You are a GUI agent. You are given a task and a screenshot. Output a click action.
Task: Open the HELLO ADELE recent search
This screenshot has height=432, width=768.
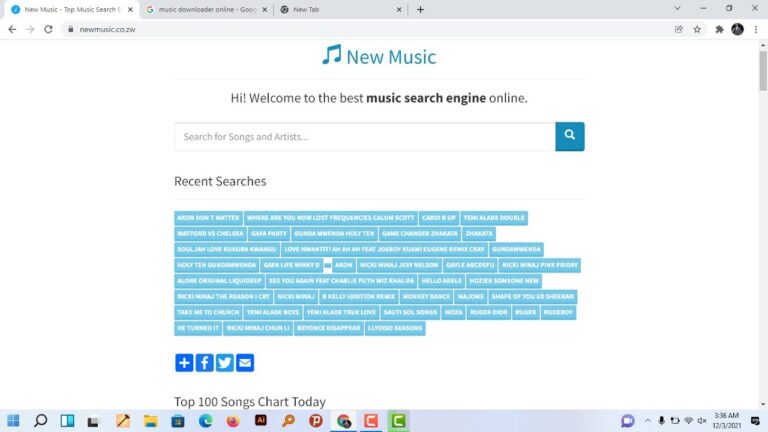tap(442, 281)
